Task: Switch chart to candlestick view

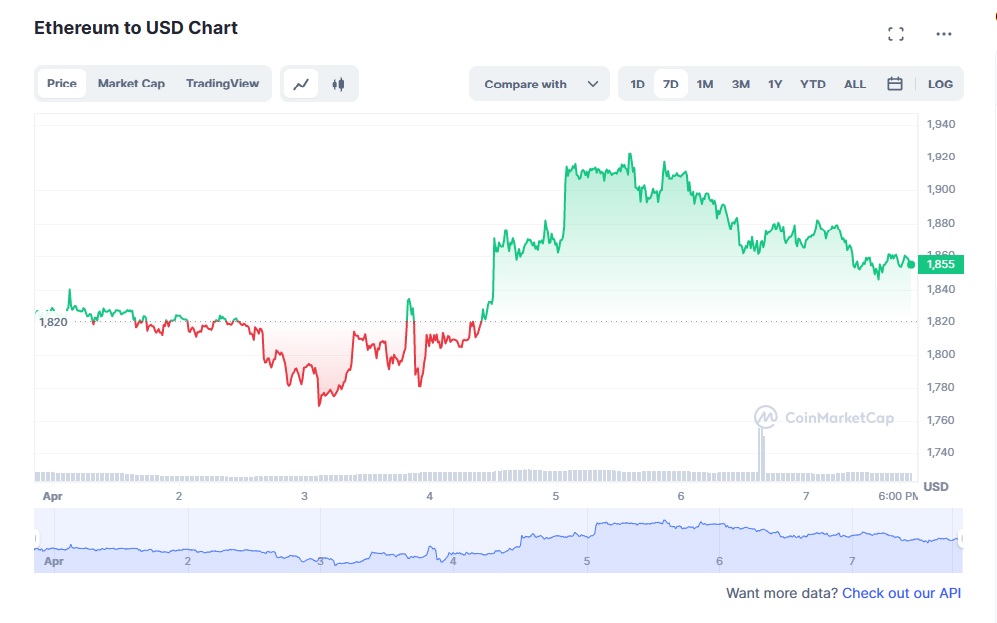Action: (339, 84)
